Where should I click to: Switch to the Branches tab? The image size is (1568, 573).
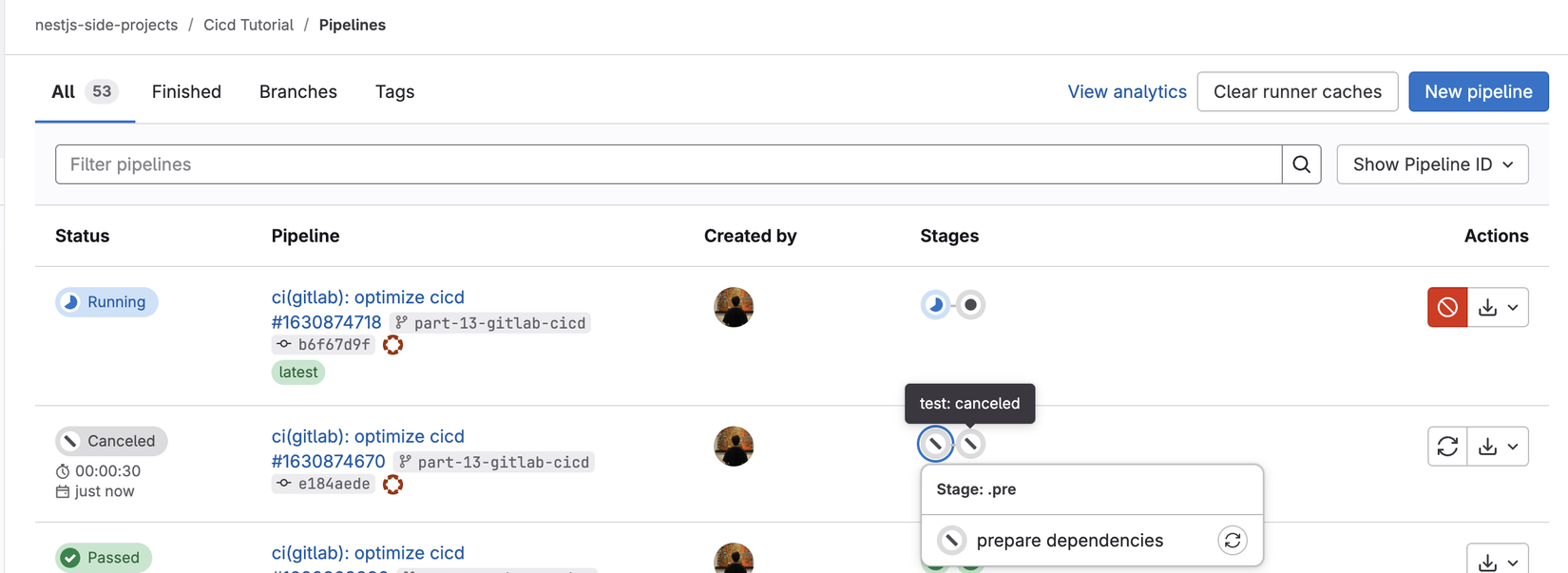(x=297, y=92)
